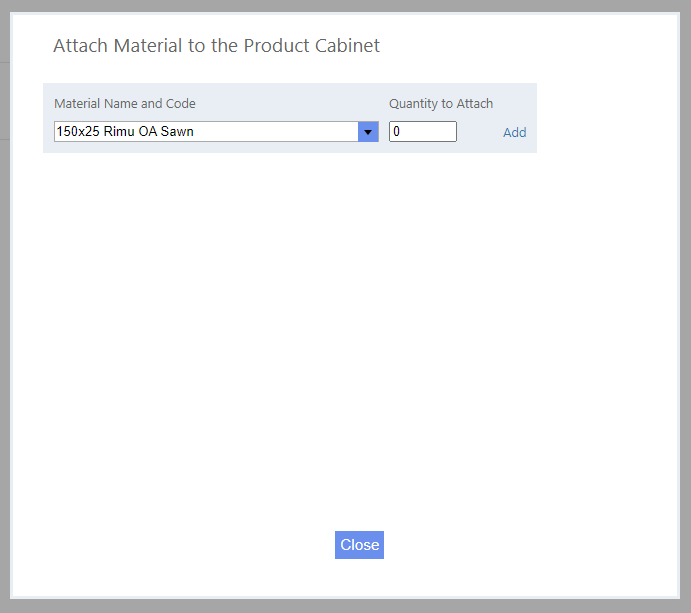The height and width of the screenshot is (613, 691).
Task: Click the Quantity to Attach input field
Action: coord(422,132)
